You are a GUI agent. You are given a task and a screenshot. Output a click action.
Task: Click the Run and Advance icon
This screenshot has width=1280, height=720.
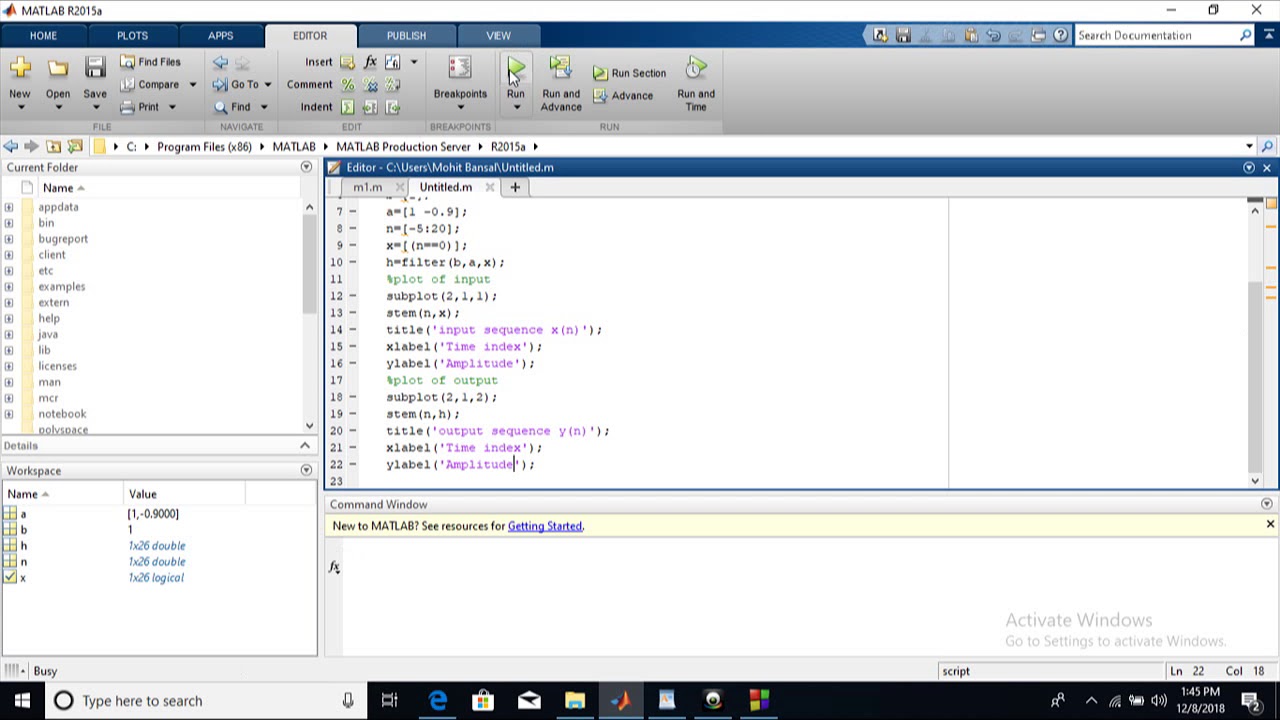560,69
